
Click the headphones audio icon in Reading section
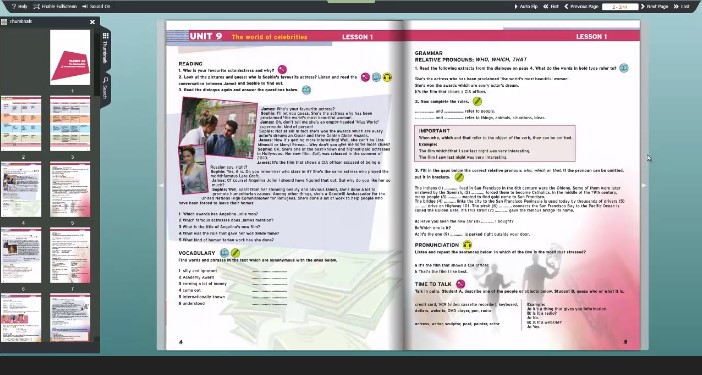click(387, 77)
